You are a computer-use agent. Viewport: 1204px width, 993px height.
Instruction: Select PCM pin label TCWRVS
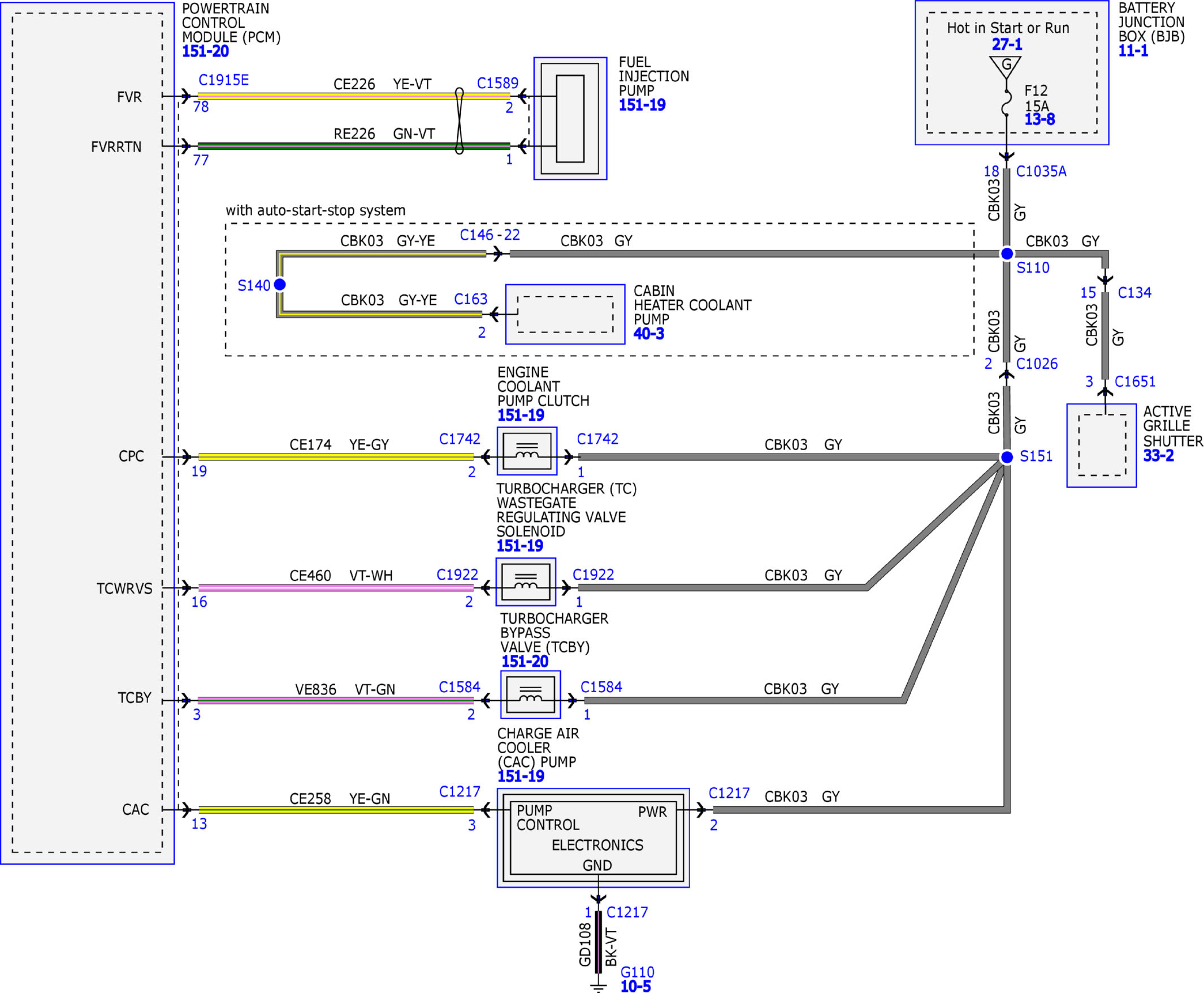point(124,589)
